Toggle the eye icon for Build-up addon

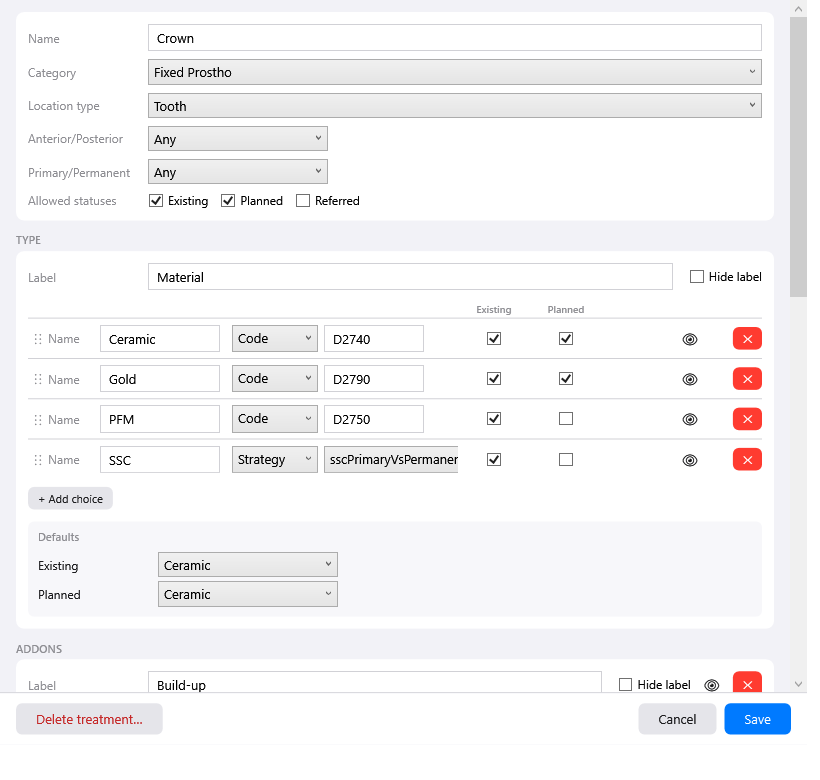[712, 685]
